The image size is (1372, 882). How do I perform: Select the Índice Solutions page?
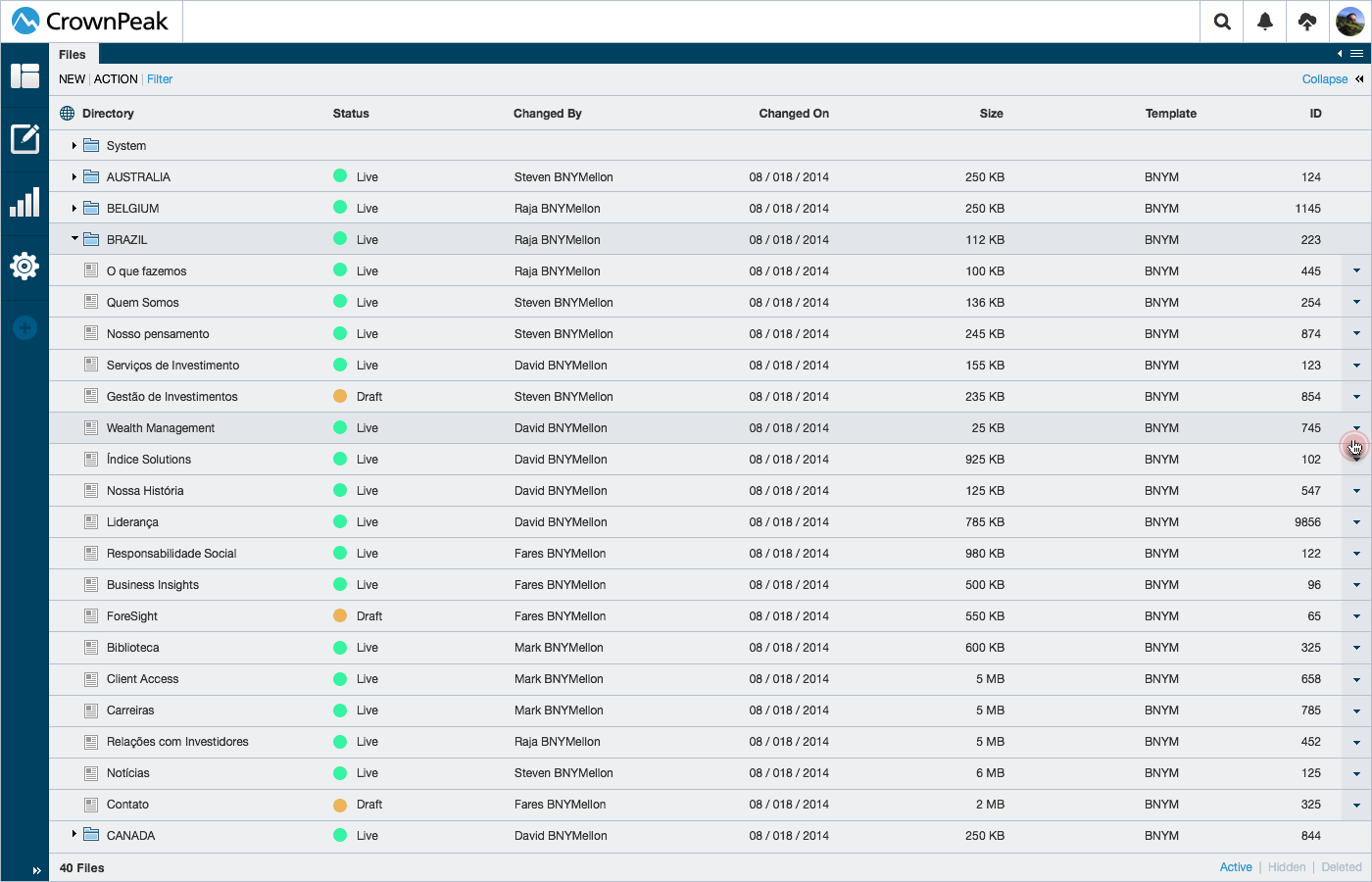(149, 459)
